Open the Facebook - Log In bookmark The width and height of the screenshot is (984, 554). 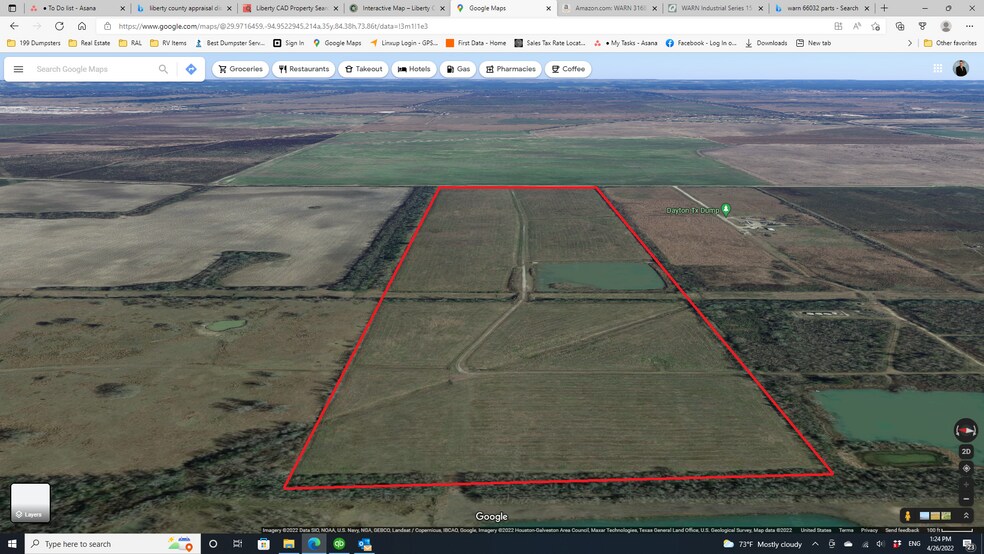click(x=701, y=43)
